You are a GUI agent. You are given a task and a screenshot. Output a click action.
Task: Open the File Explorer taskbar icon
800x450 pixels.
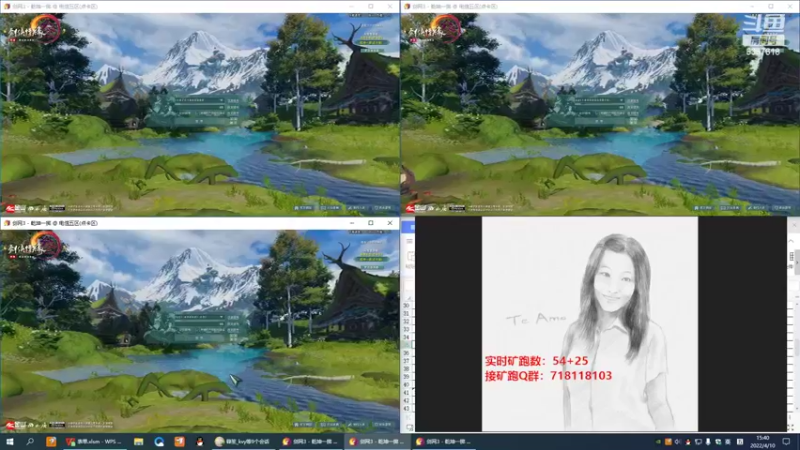[x=138, y=442]
